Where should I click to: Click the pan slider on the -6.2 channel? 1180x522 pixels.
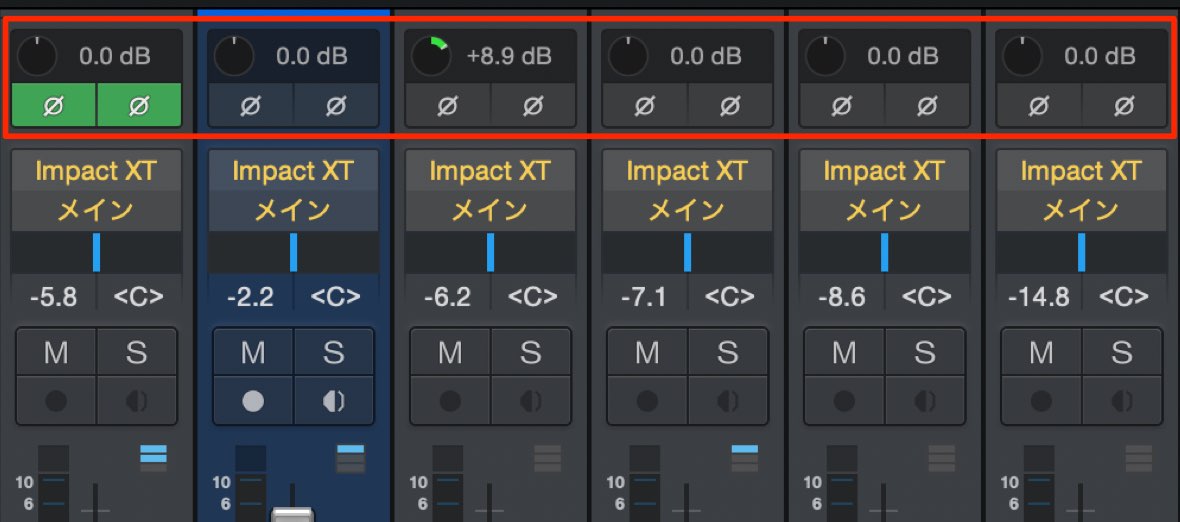tap(491, 252)
